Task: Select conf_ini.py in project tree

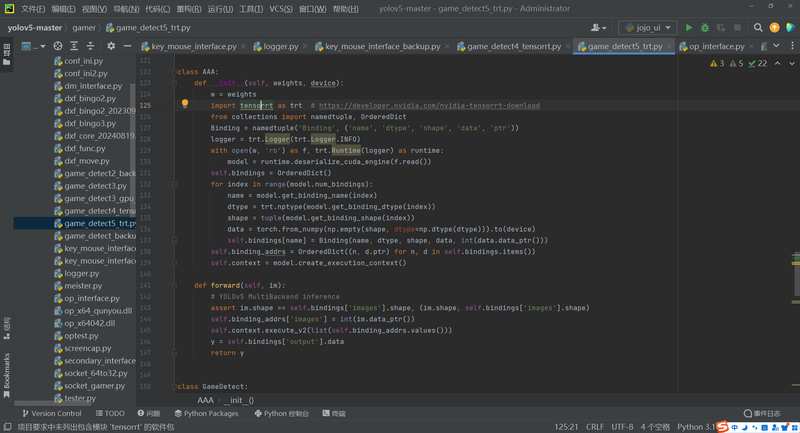Action: 84,61
